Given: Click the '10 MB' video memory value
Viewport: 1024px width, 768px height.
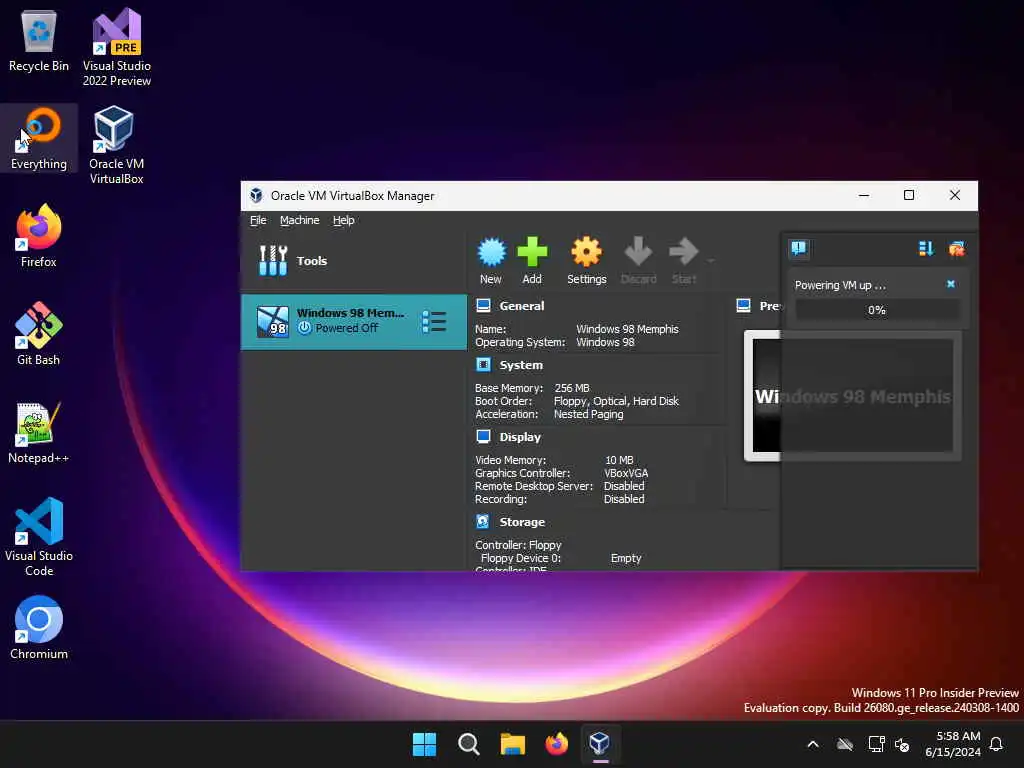Looking at the screenshot, I should (619, 460).
